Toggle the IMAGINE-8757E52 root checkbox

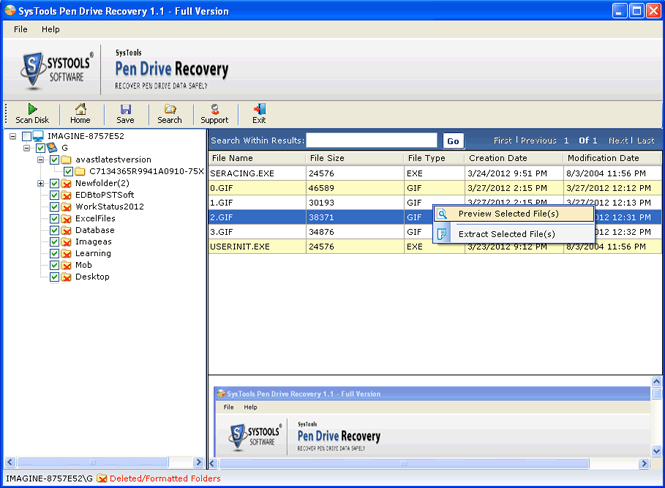coord(27,136)
